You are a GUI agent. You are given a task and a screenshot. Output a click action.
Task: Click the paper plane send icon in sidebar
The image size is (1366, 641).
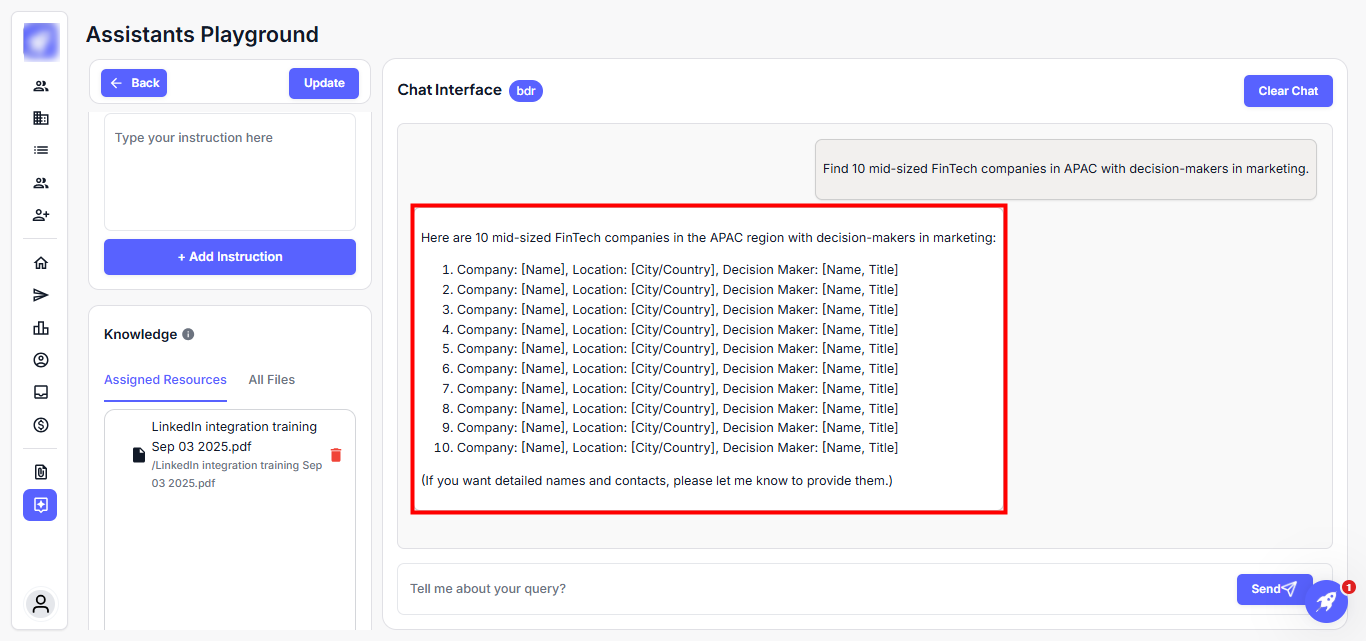coord(41,295)
